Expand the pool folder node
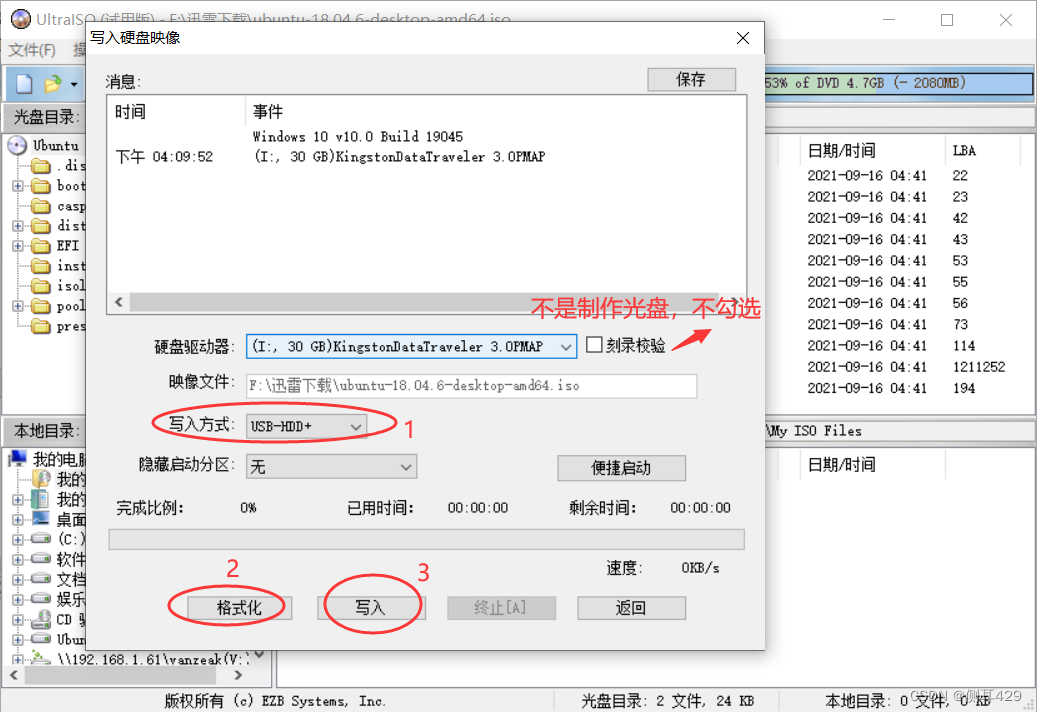The width and height of the screenshot is (1037, 712). coord(18,306)
